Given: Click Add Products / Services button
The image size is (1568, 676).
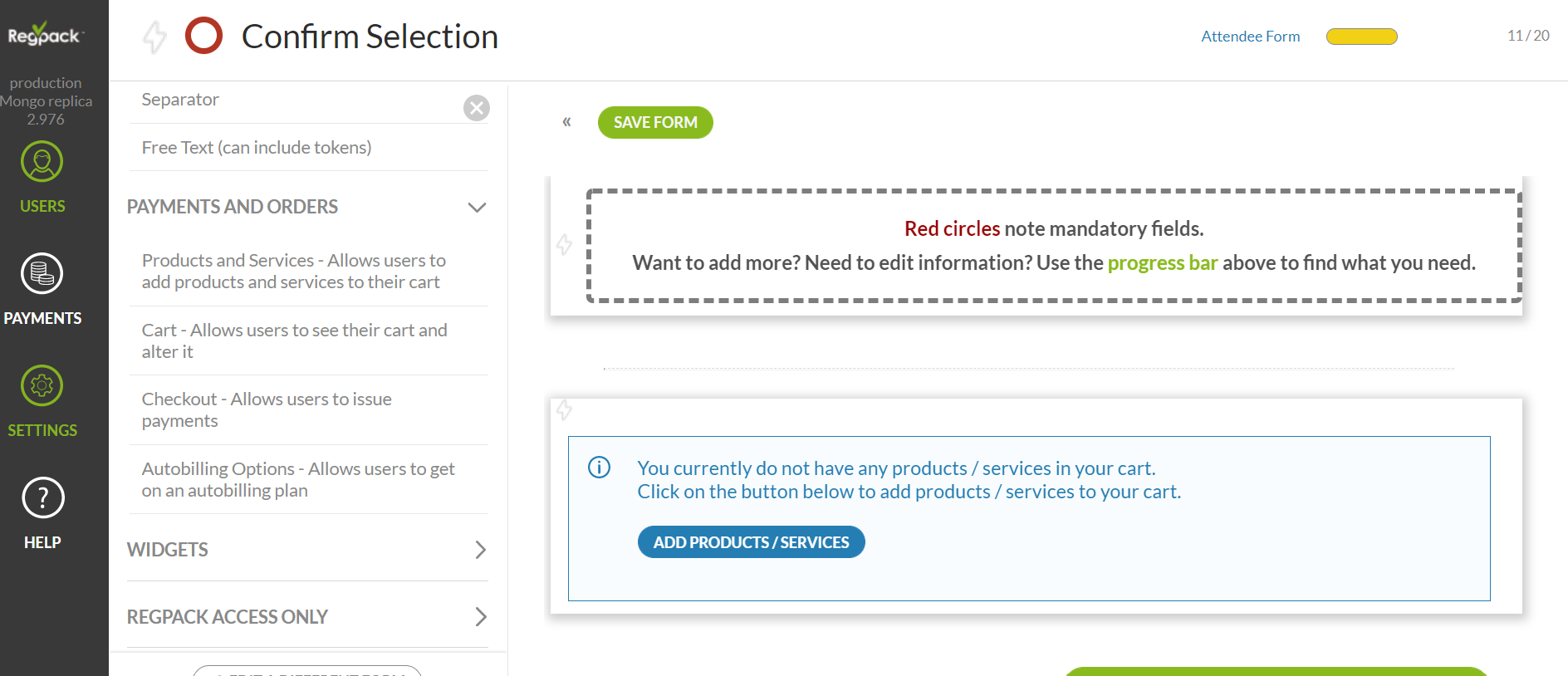Looking at the screenshot, I should click(x=751, y=542).
